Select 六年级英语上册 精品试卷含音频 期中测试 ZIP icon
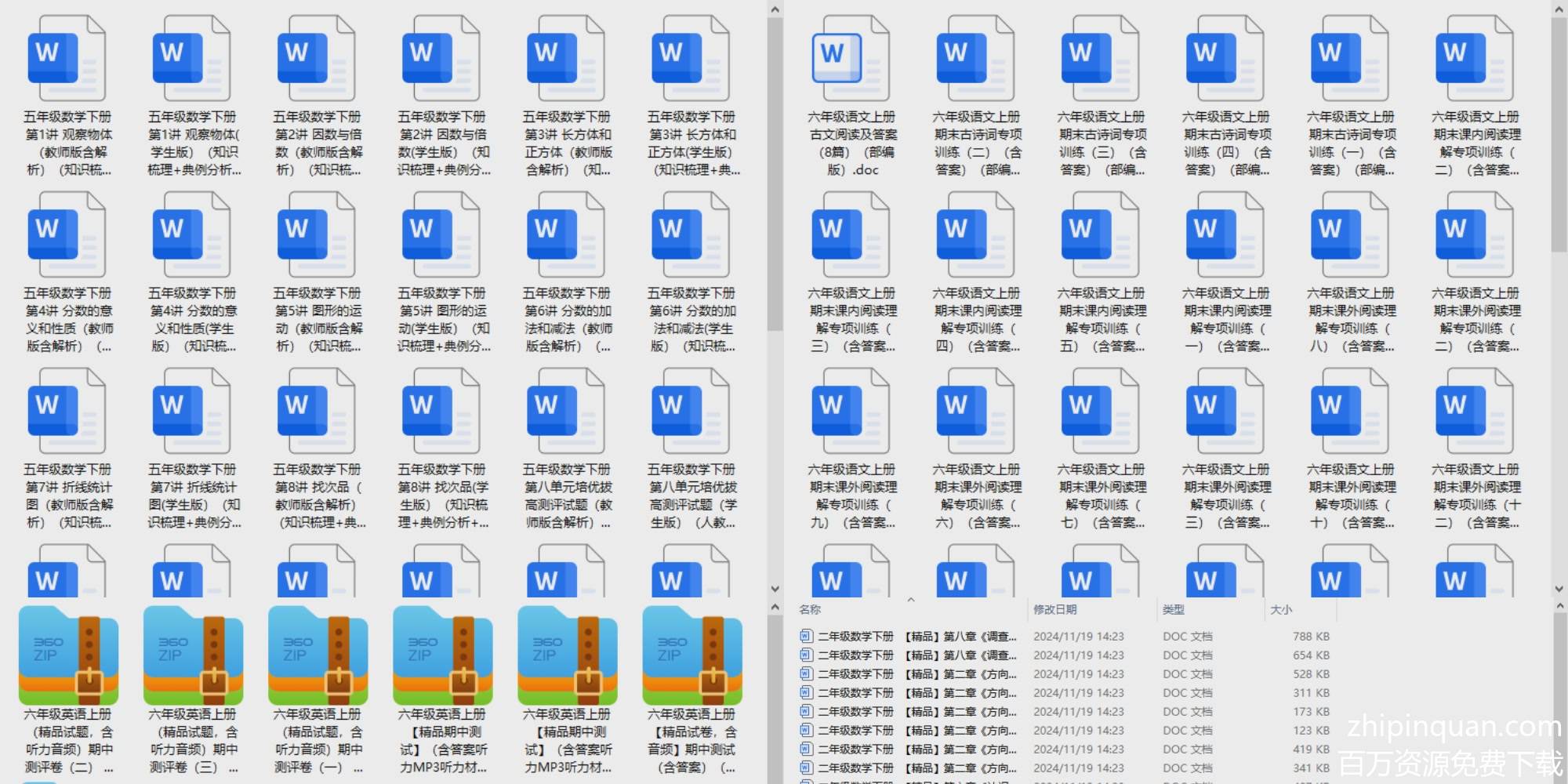This screenshot has height=784, width=1568. tap(691, 656)
